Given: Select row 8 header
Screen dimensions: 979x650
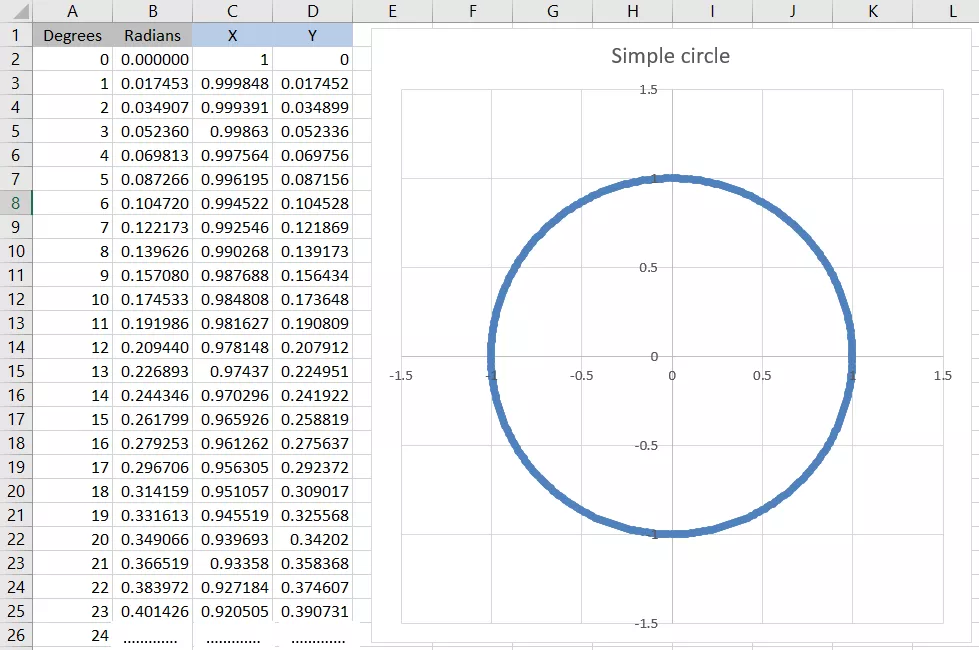Looking at the screenshot, I should click(x=16, y=203).
